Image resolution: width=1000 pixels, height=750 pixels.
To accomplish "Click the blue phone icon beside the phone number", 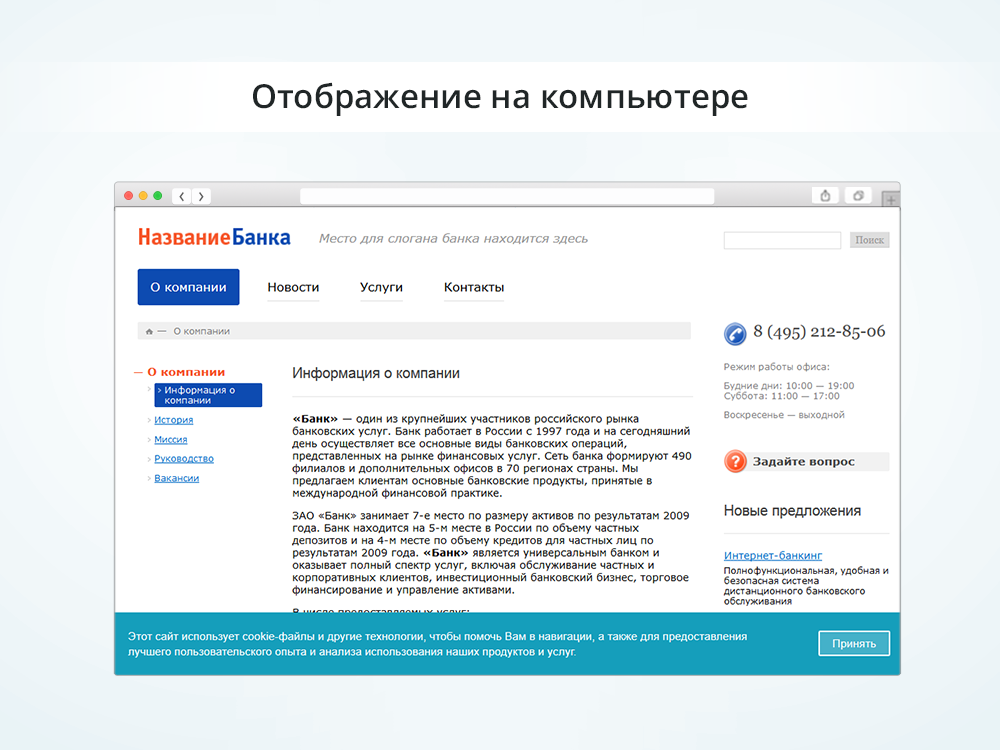I will 735,332.
